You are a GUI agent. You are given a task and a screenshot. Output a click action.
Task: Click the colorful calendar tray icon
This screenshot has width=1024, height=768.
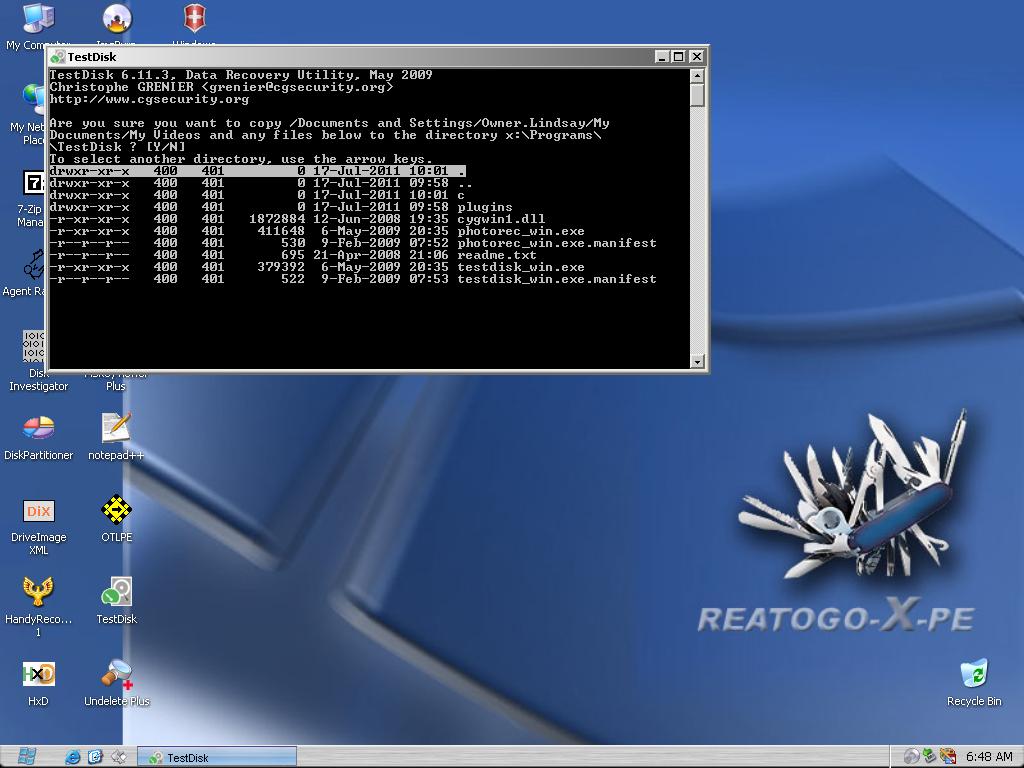(x=948, y=757)
